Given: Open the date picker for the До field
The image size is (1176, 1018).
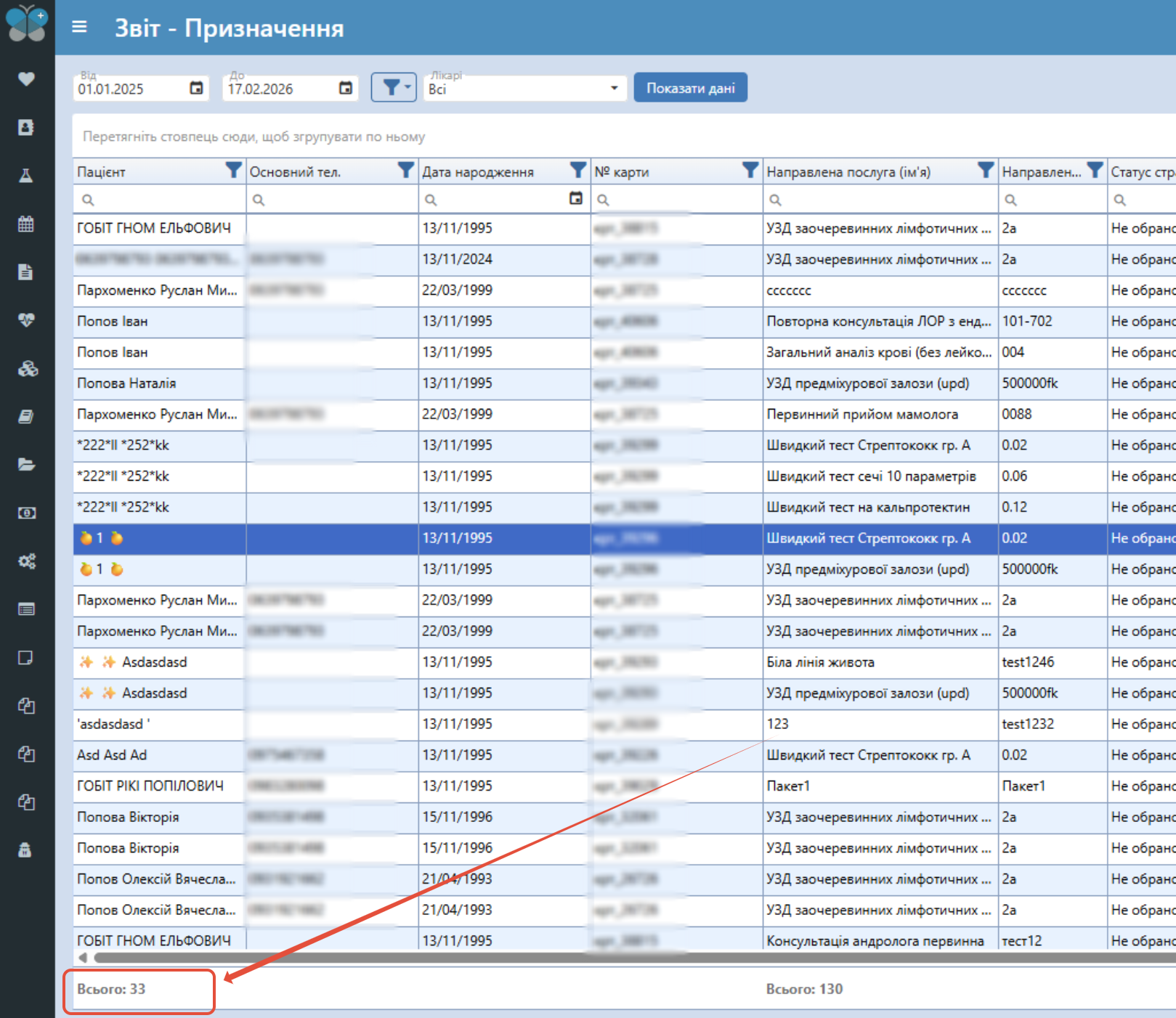Looking at the screenshot, I should tap(346, 89).
